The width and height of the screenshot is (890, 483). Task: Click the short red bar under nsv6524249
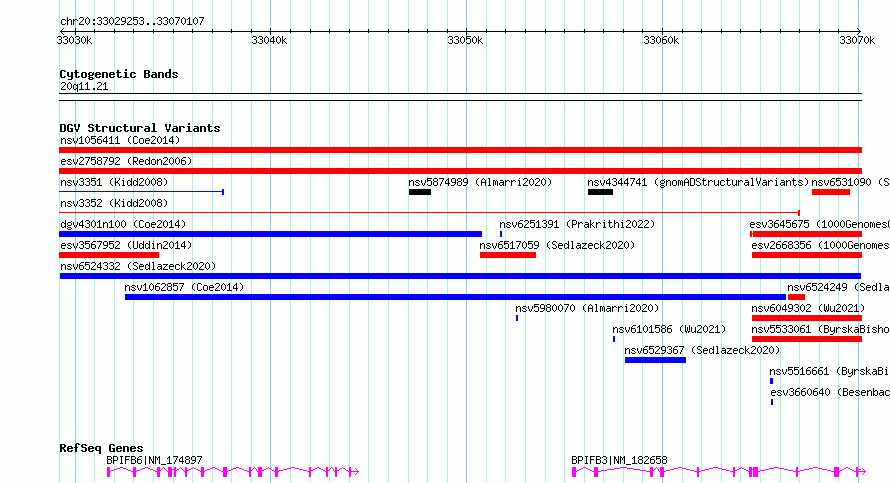point(796,297)
